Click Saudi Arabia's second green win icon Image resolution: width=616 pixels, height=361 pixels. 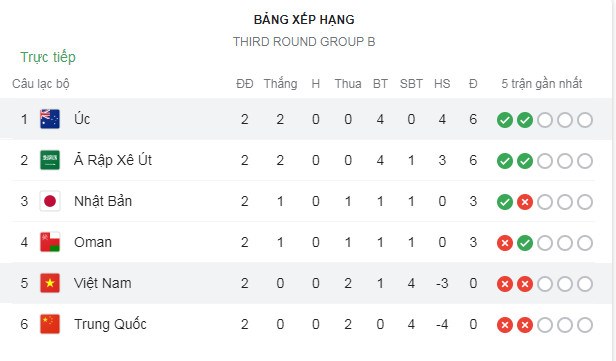(x=525, y=161)
